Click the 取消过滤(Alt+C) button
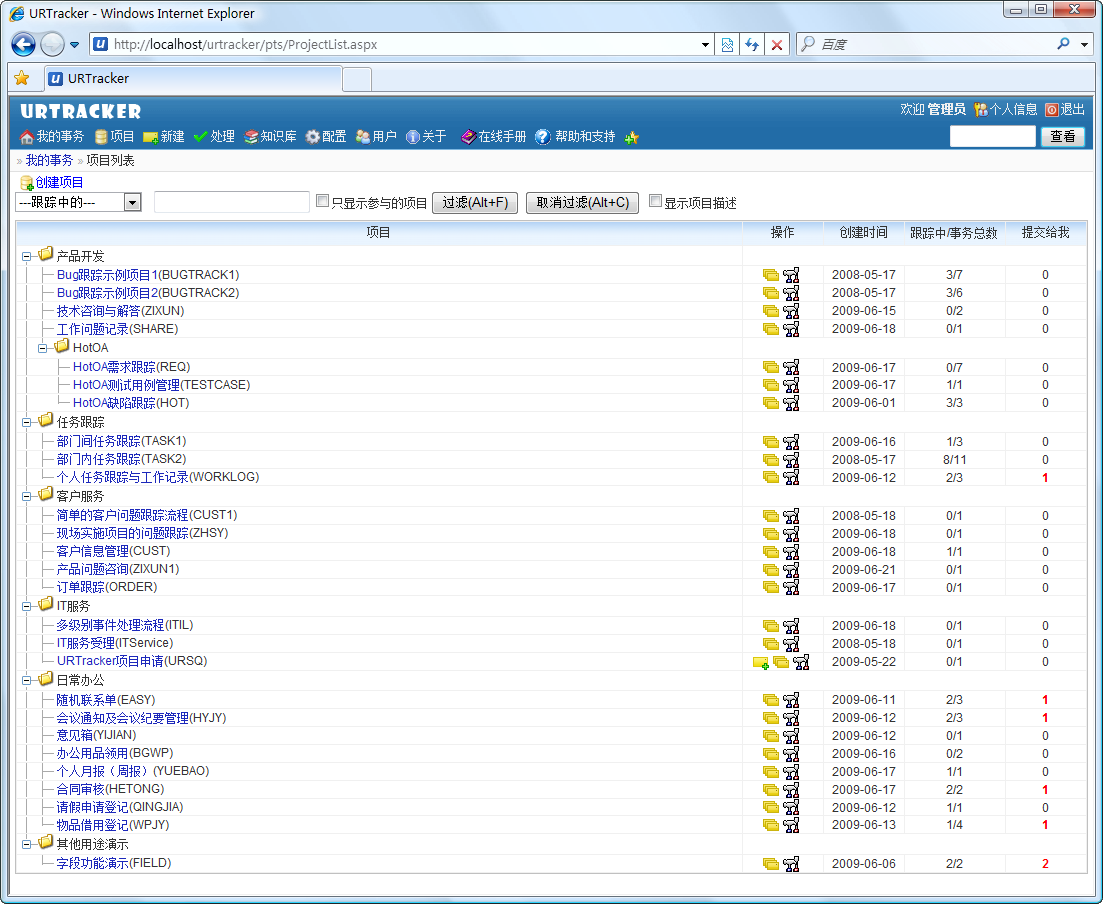Image resolution: width=1103 pixels, height=904 pixels. (582, 203)
